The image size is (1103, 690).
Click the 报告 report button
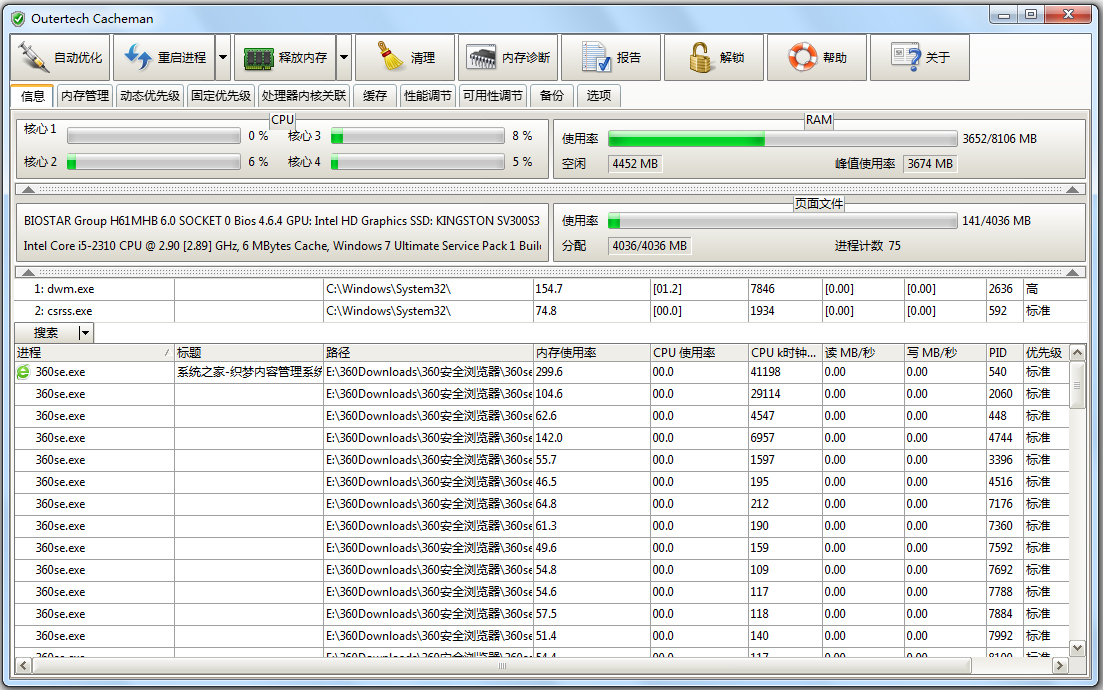click(x=611, y=58)
